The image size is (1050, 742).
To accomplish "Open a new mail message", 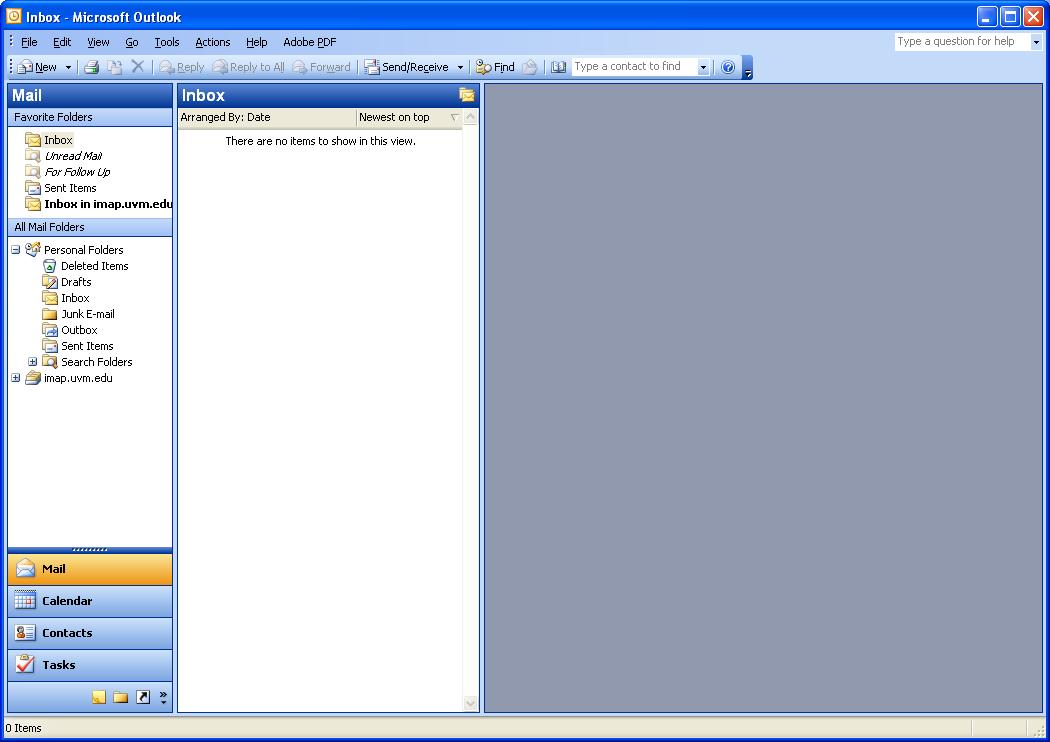I will (x=40, y=66).
